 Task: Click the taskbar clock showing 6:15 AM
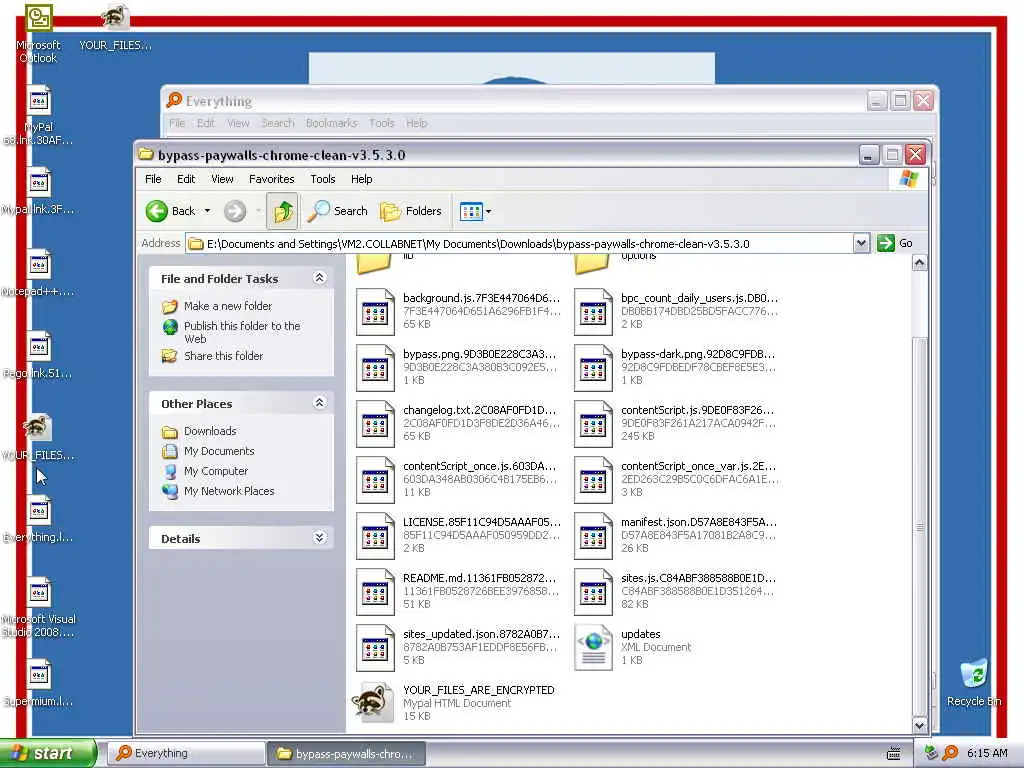pyautogui.click(x=987, y=753)
